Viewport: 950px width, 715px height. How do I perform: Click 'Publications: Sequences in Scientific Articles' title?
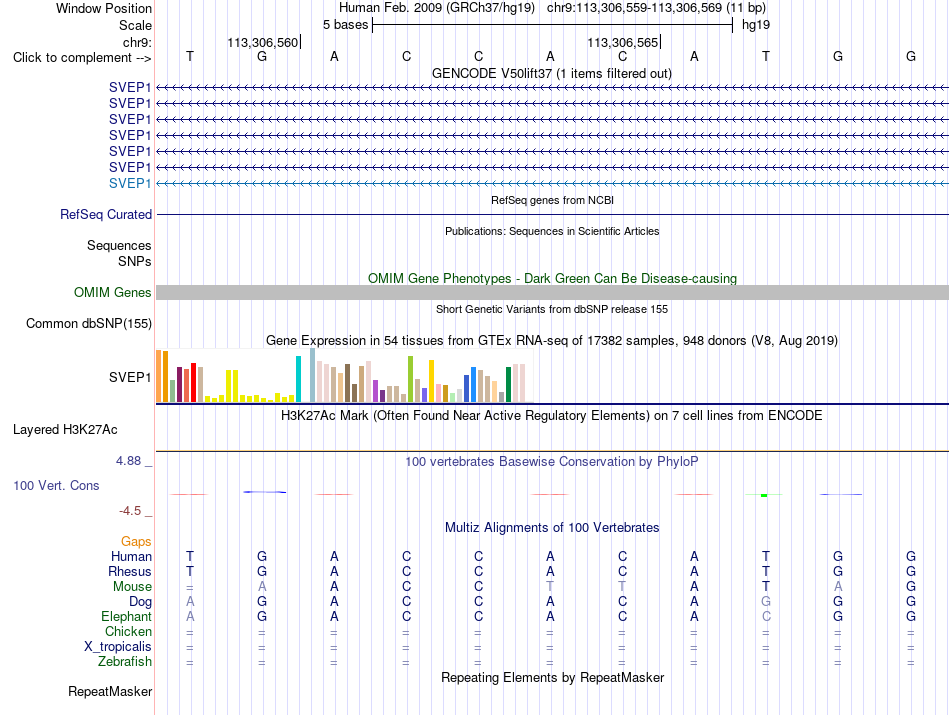[552, 231]
